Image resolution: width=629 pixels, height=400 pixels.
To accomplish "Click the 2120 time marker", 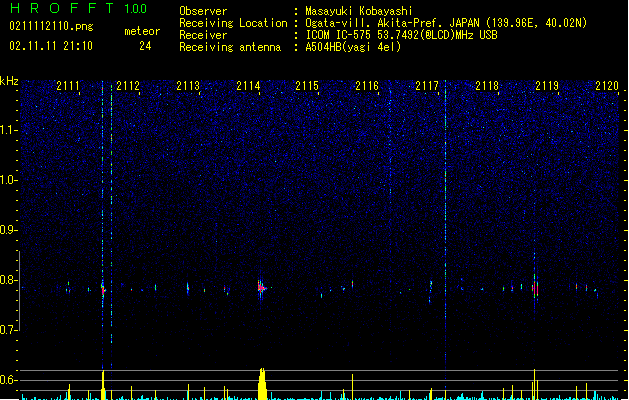I will (x=607, y=86).
